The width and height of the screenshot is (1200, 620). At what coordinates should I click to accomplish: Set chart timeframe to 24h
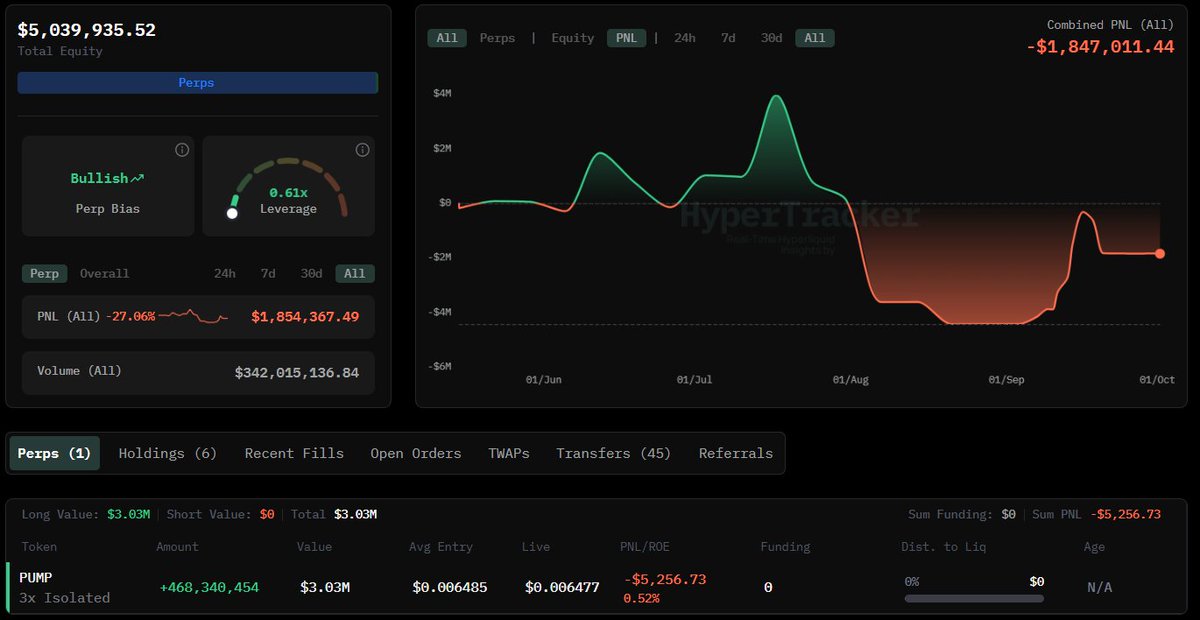click(685, 38)
